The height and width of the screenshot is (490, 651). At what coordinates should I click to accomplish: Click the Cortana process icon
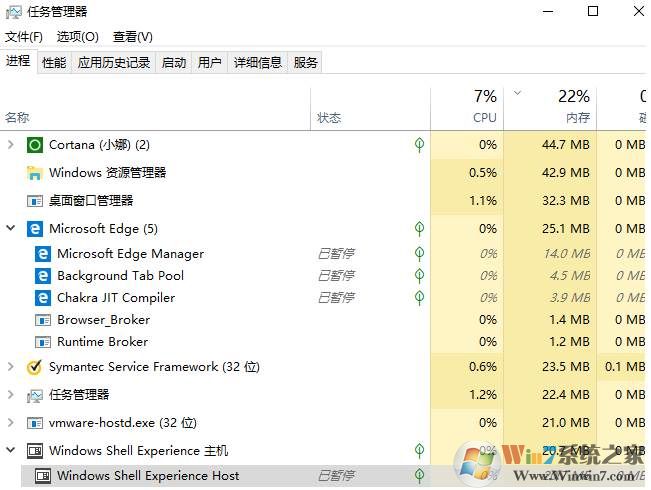coord(35,145)
